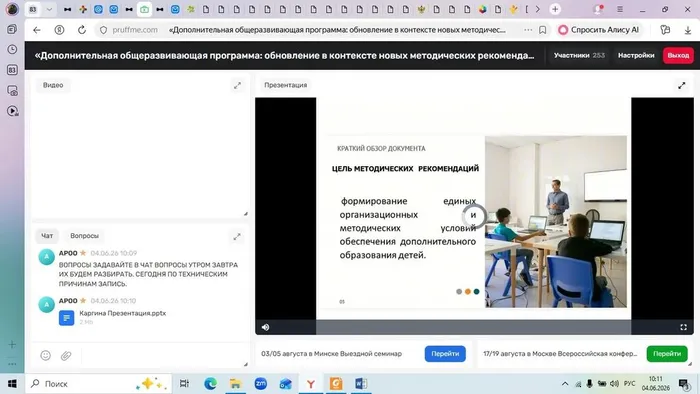Click the chat message input field

[x=163, y=355]
